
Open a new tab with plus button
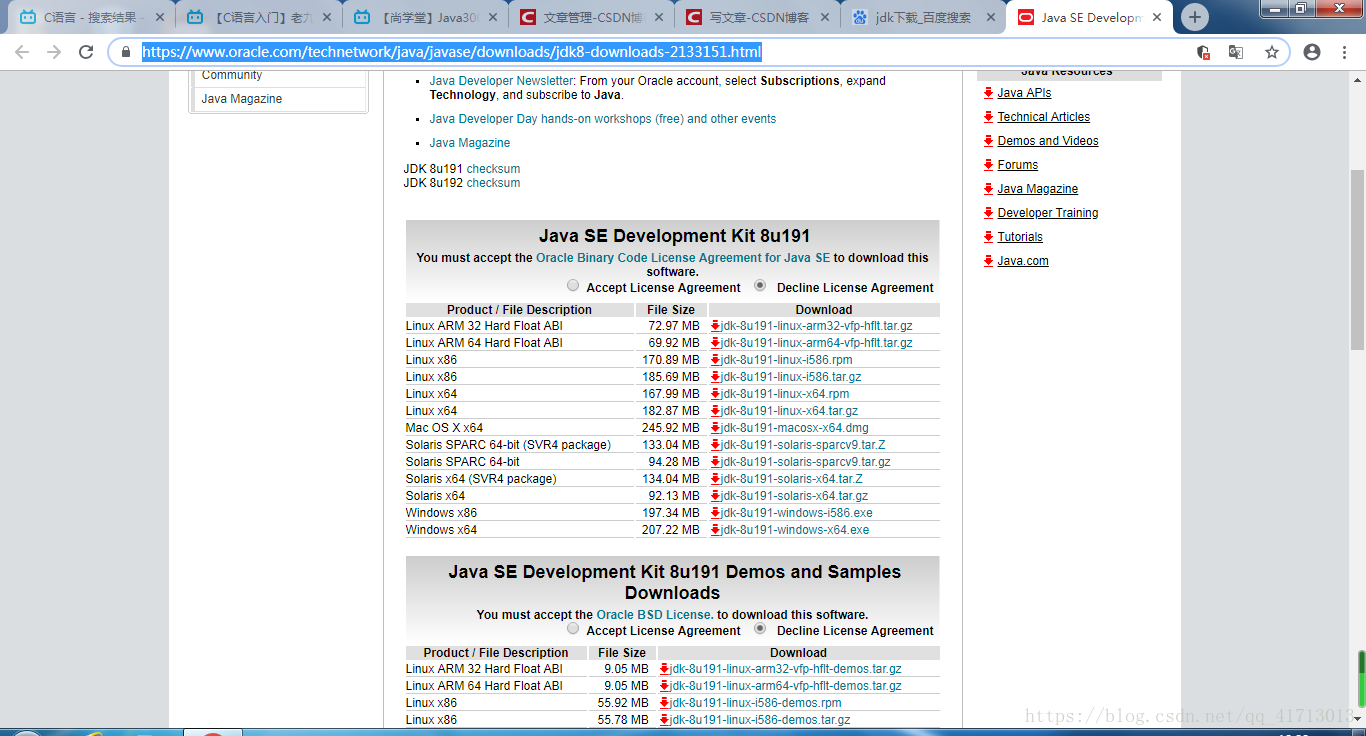tap(1195, 17)
